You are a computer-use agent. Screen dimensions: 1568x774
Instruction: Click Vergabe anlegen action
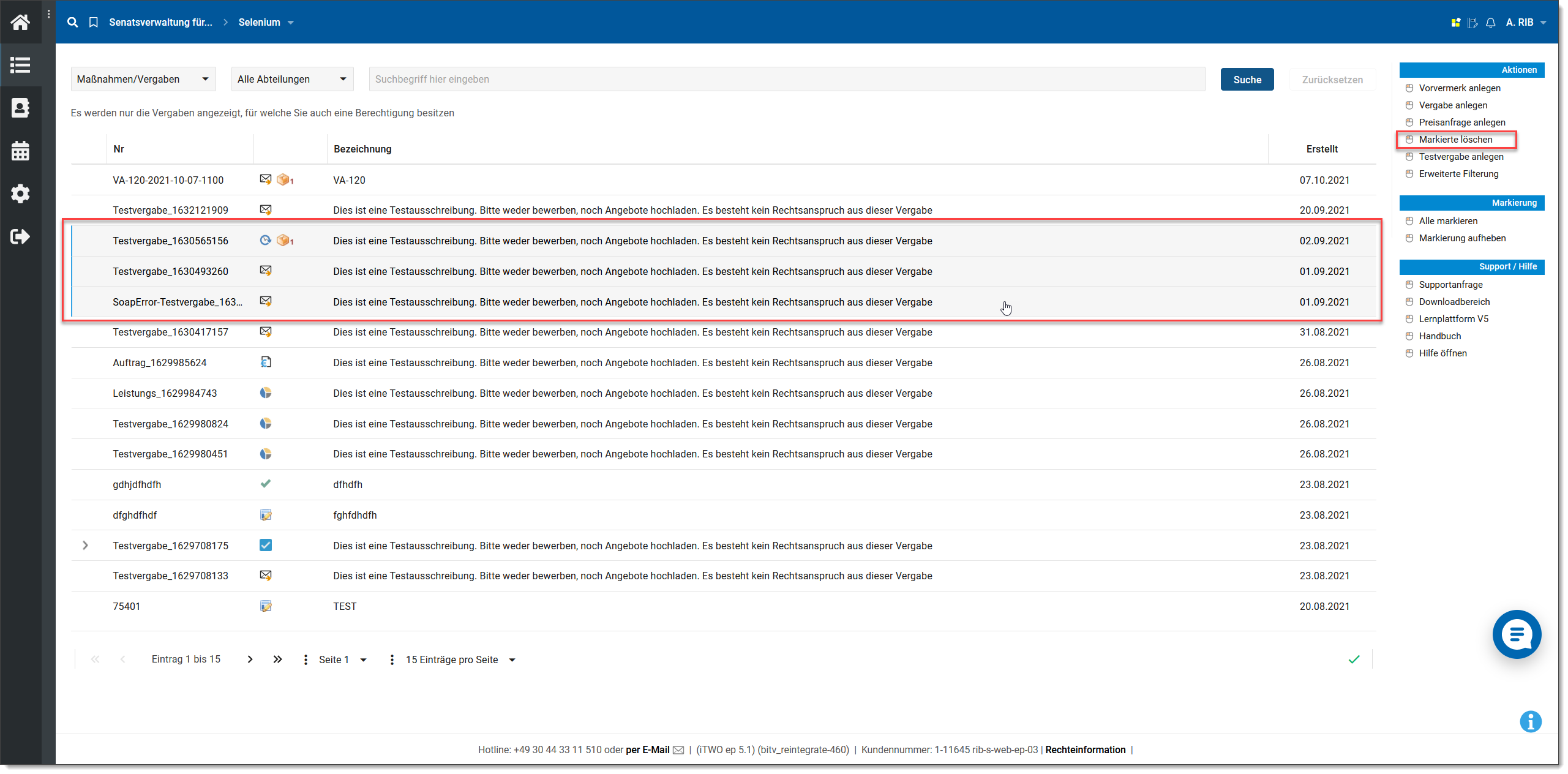tap(1452, 105)
